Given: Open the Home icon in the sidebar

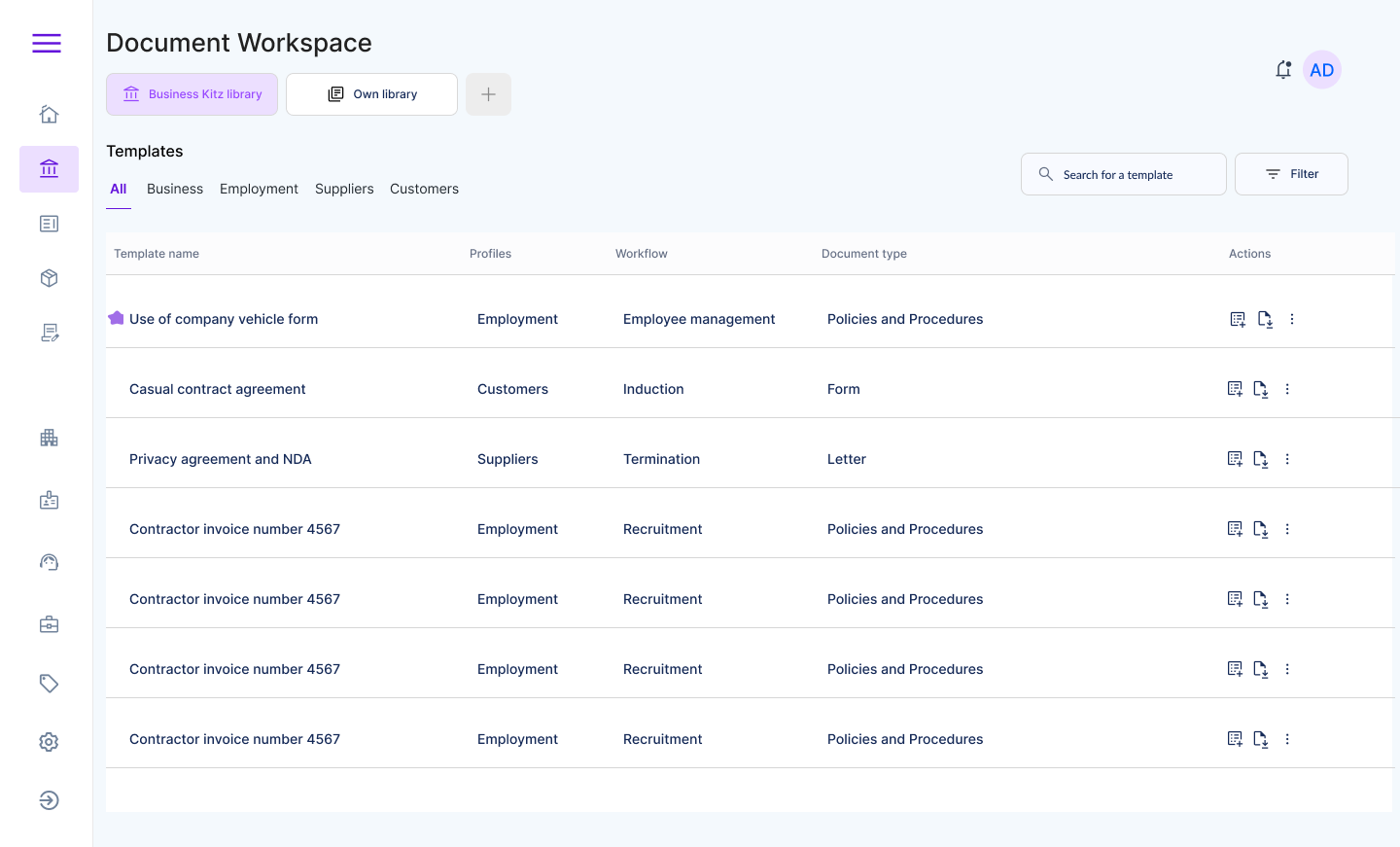Looking at the screenshot, I should click(x=49, y=114).
